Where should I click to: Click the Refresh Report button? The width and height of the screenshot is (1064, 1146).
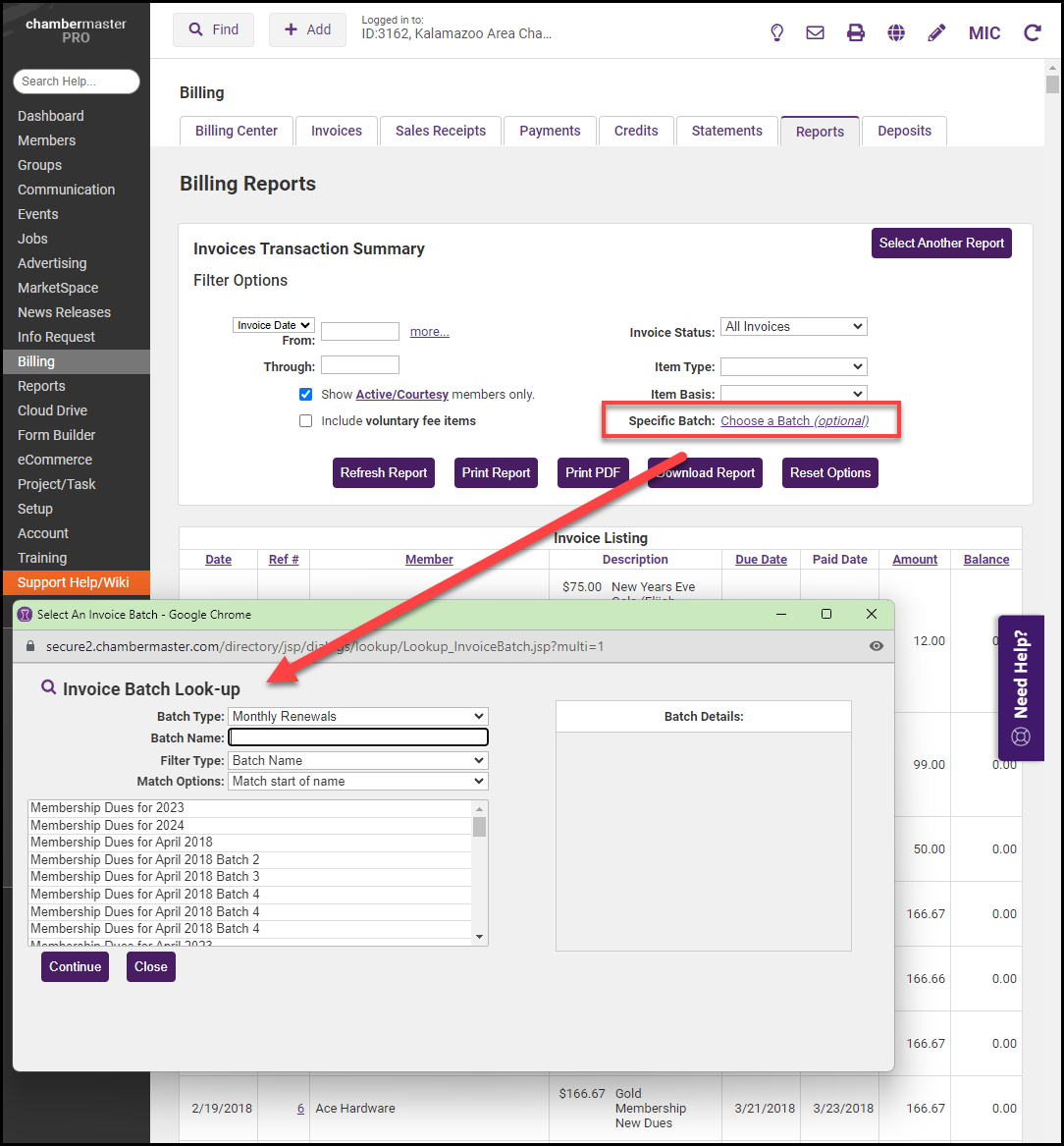383,472
